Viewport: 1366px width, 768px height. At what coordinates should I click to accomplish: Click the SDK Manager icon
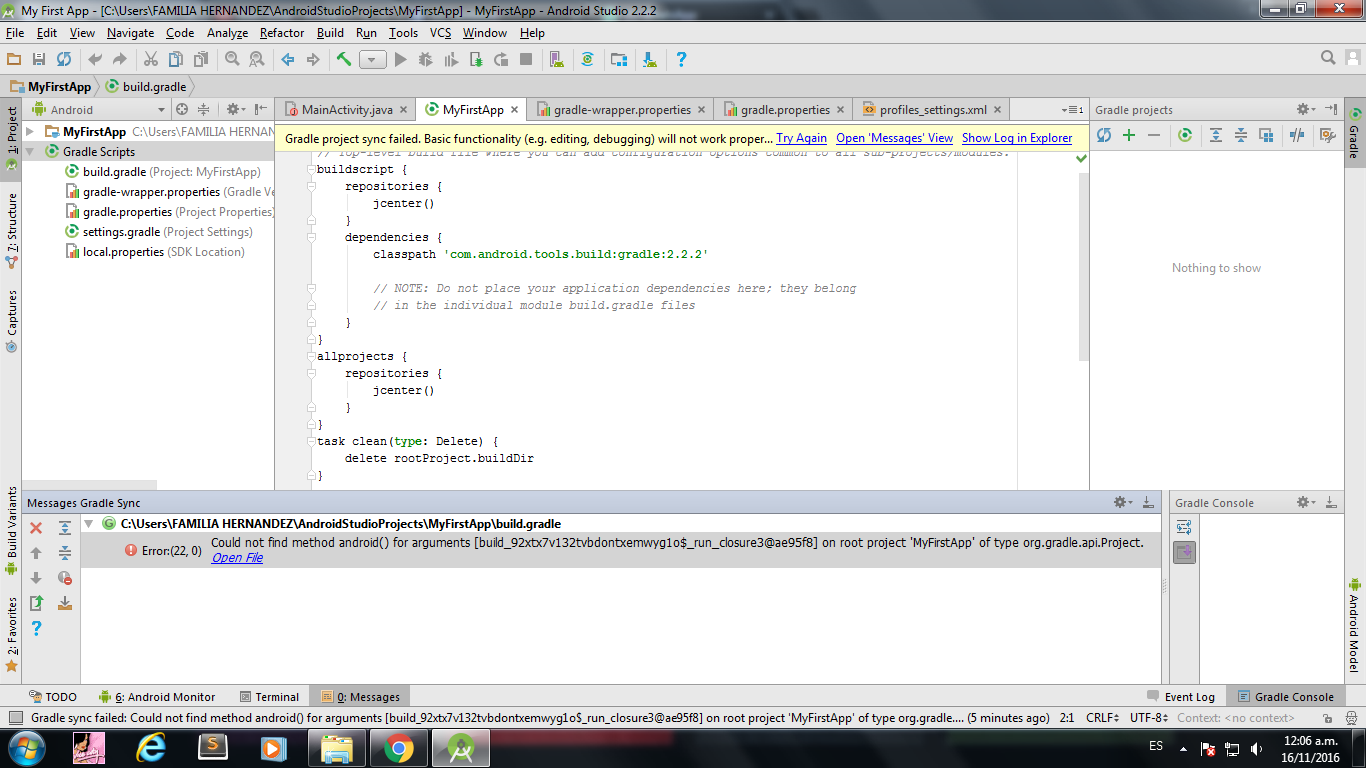pyautogui.click(x=650, y=60)
